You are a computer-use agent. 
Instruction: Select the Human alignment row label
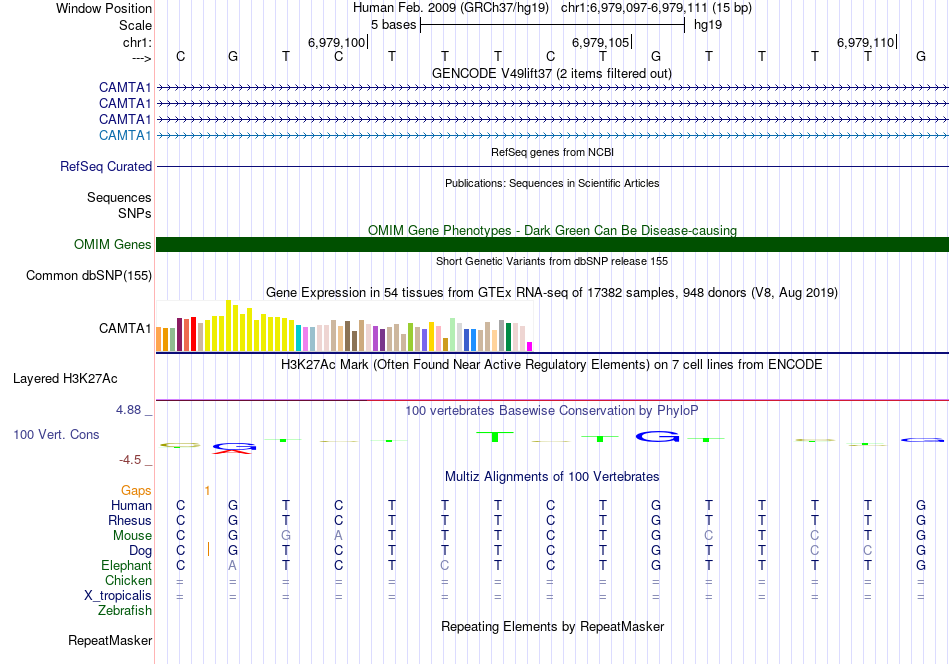[131, 505]
